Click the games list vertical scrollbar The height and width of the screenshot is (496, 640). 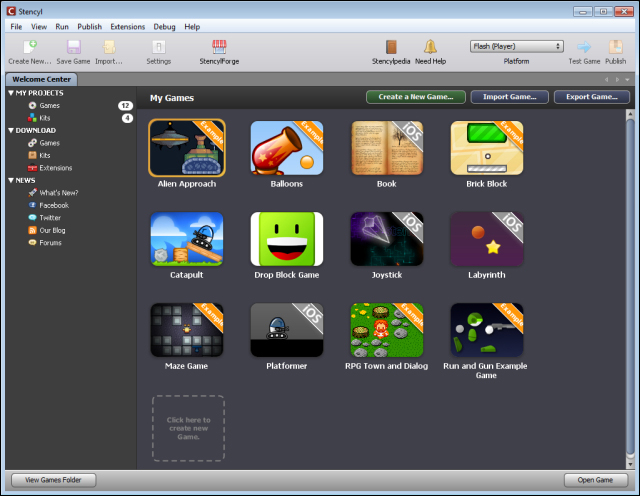pos(630,286)
